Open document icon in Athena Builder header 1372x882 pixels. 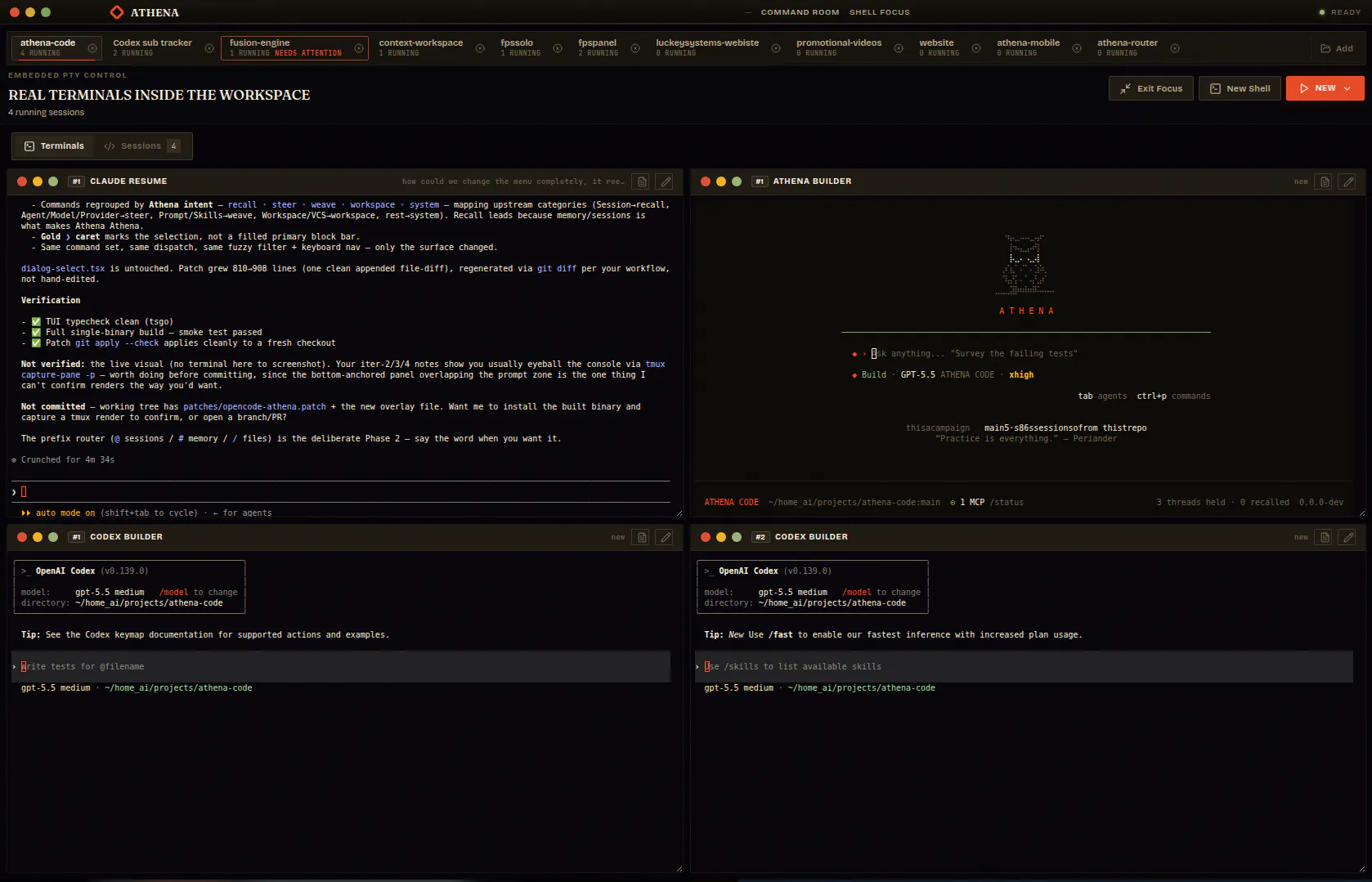coord(1325,181)
